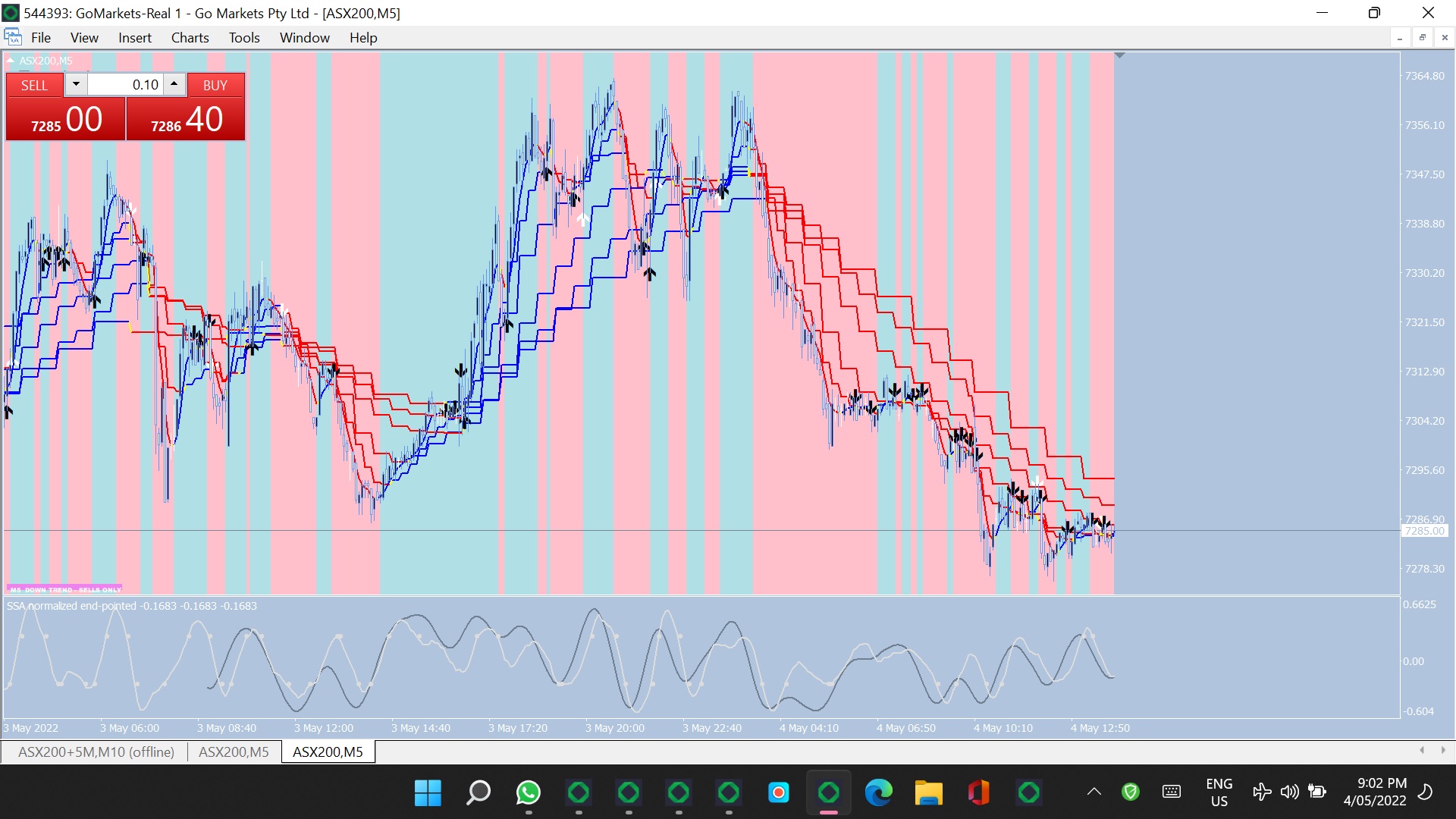1456x819 pixels.
Task: Click the MetaTrader document icon beside File
Action: 13,37
